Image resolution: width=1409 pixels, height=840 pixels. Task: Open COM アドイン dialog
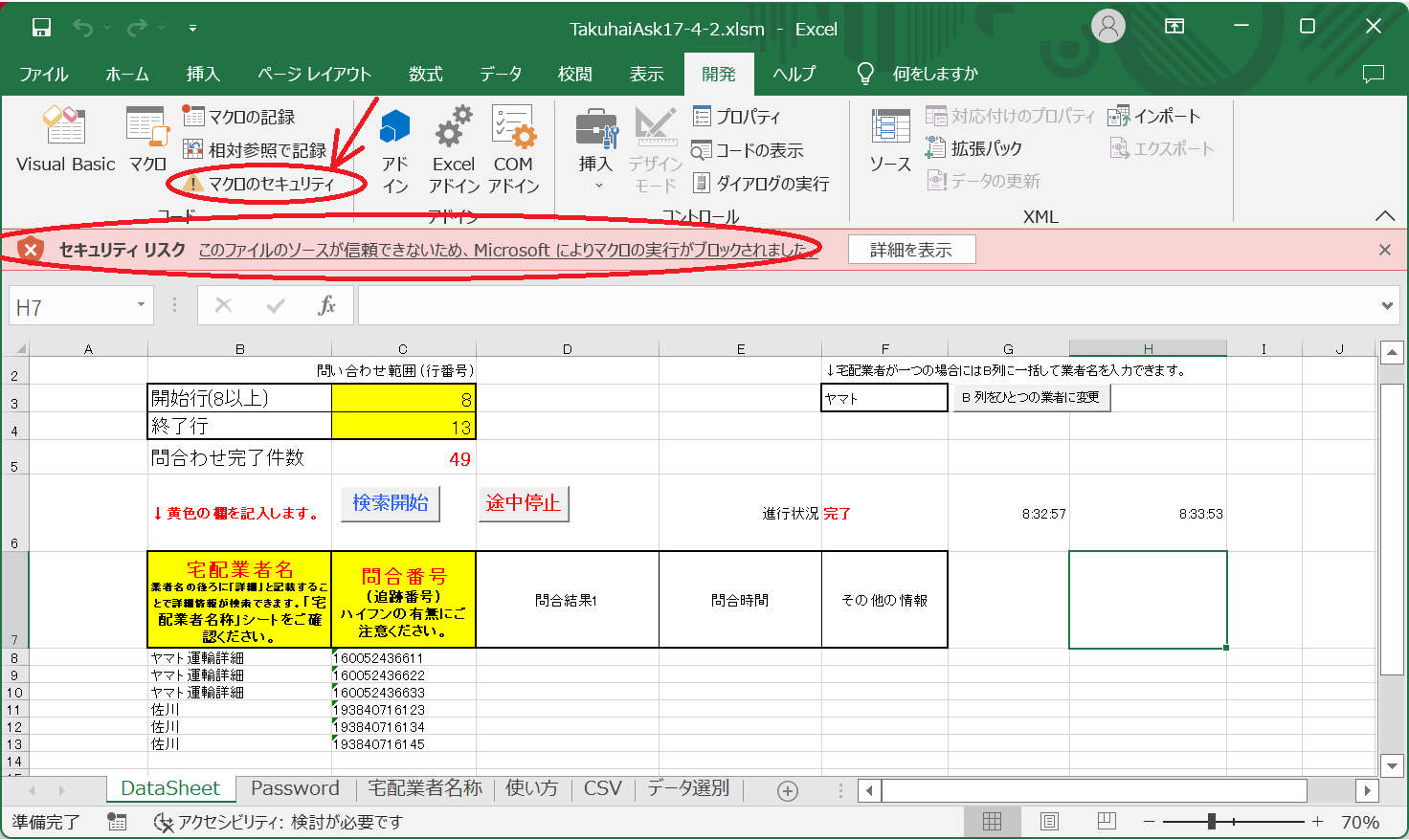click(x=513, y=151)
